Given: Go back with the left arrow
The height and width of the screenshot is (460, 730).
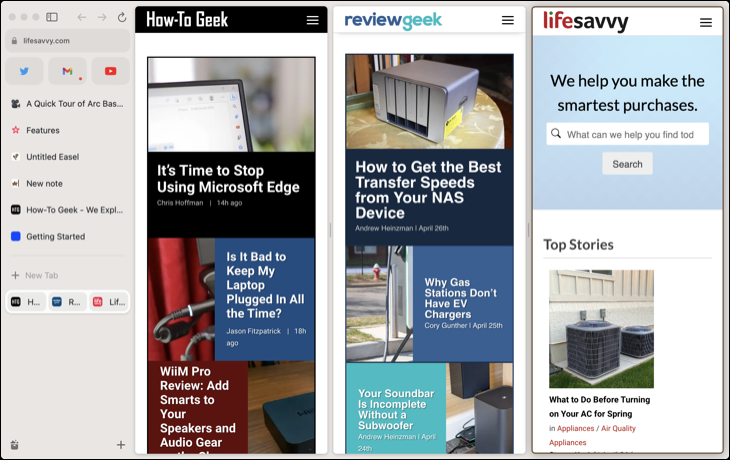Looking at the screenshot, I should point(81,17).
